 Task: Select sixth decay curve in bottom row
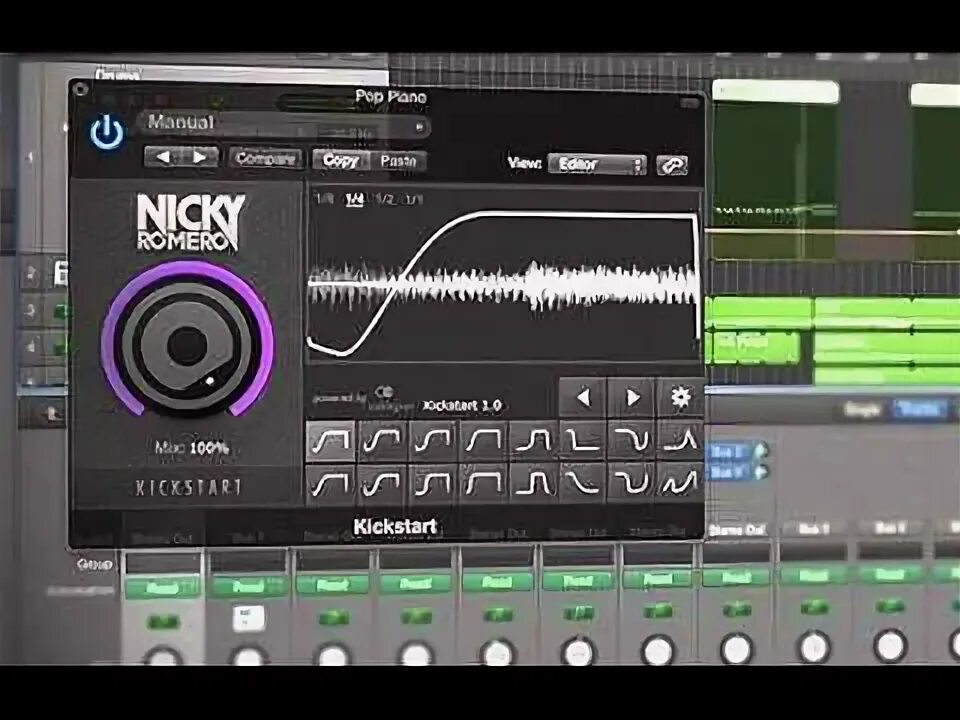point(582,484)
